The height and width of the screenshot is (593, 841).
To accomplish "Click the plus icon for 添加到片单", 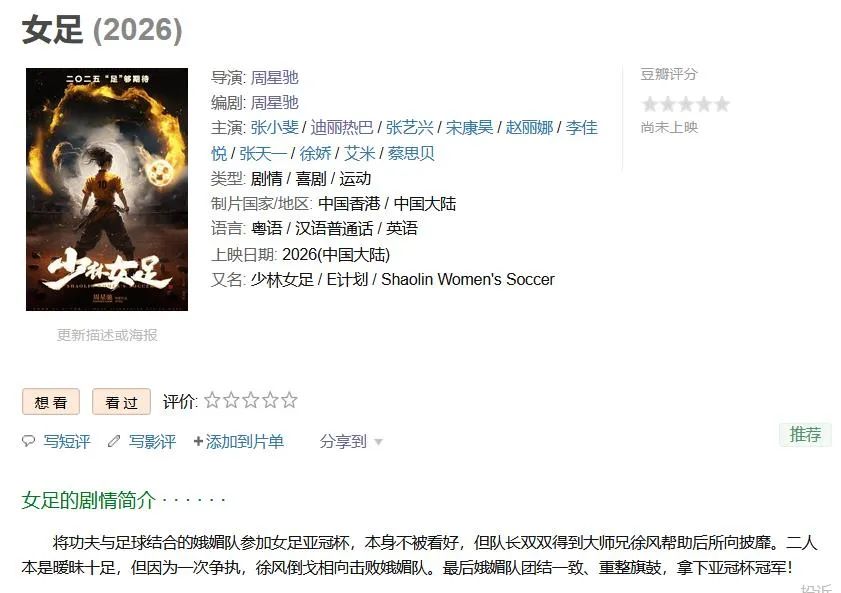I will [198, 441].
